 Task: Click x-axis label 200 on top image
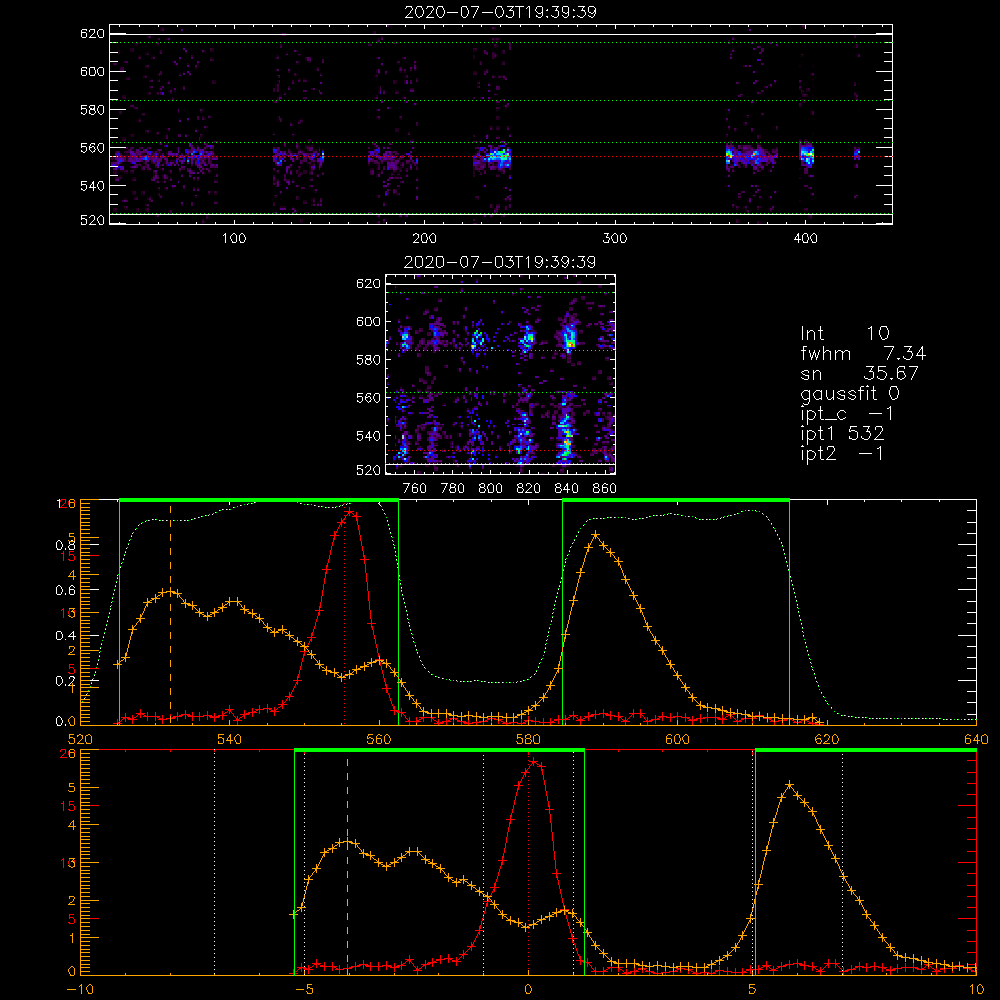(x=424, y=239)
